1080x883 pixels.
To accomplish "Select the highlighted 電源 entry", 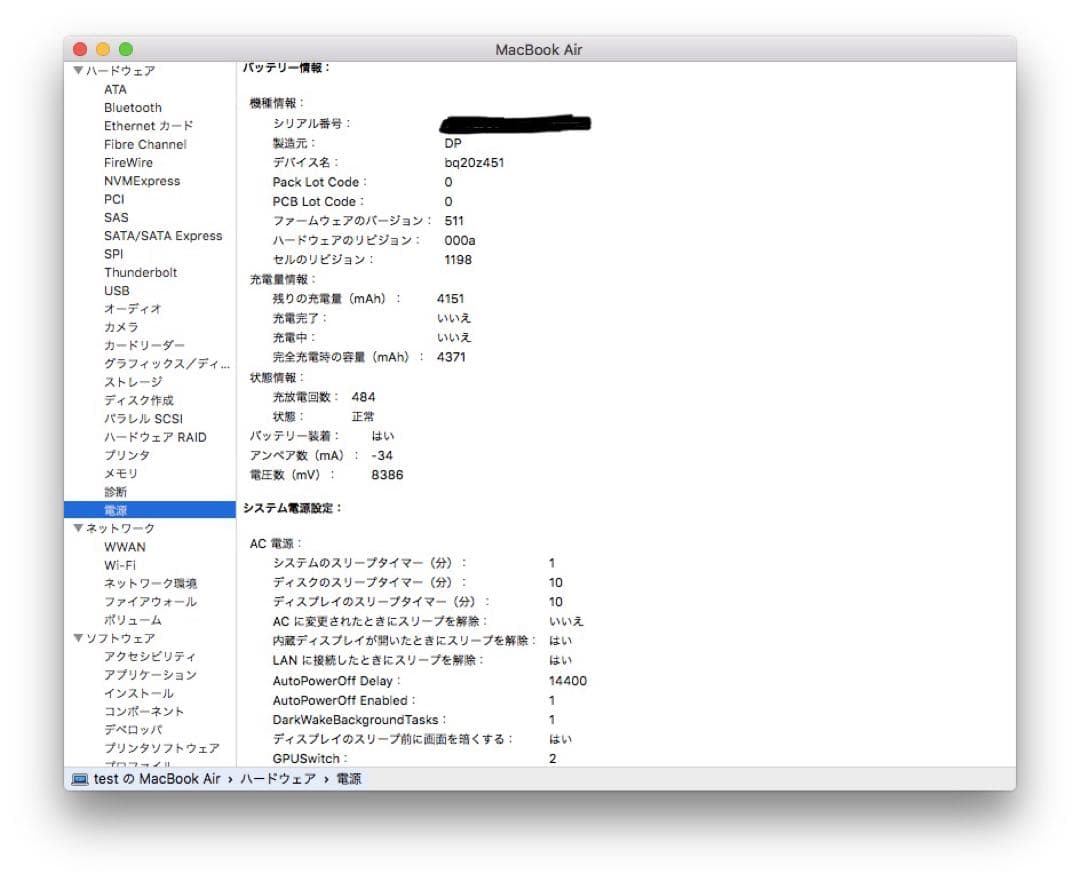I will pyautogui.click(x=116, y=510).
